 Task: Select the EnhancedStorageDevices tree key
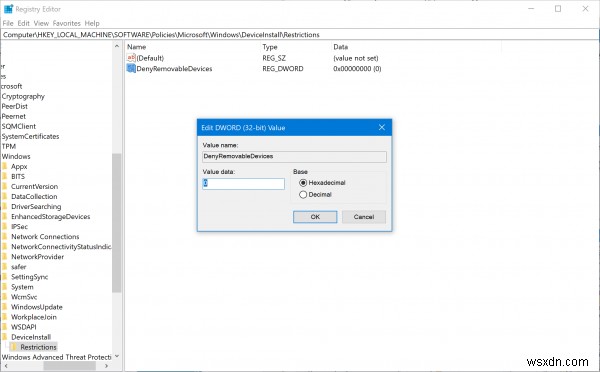[51, 217]
